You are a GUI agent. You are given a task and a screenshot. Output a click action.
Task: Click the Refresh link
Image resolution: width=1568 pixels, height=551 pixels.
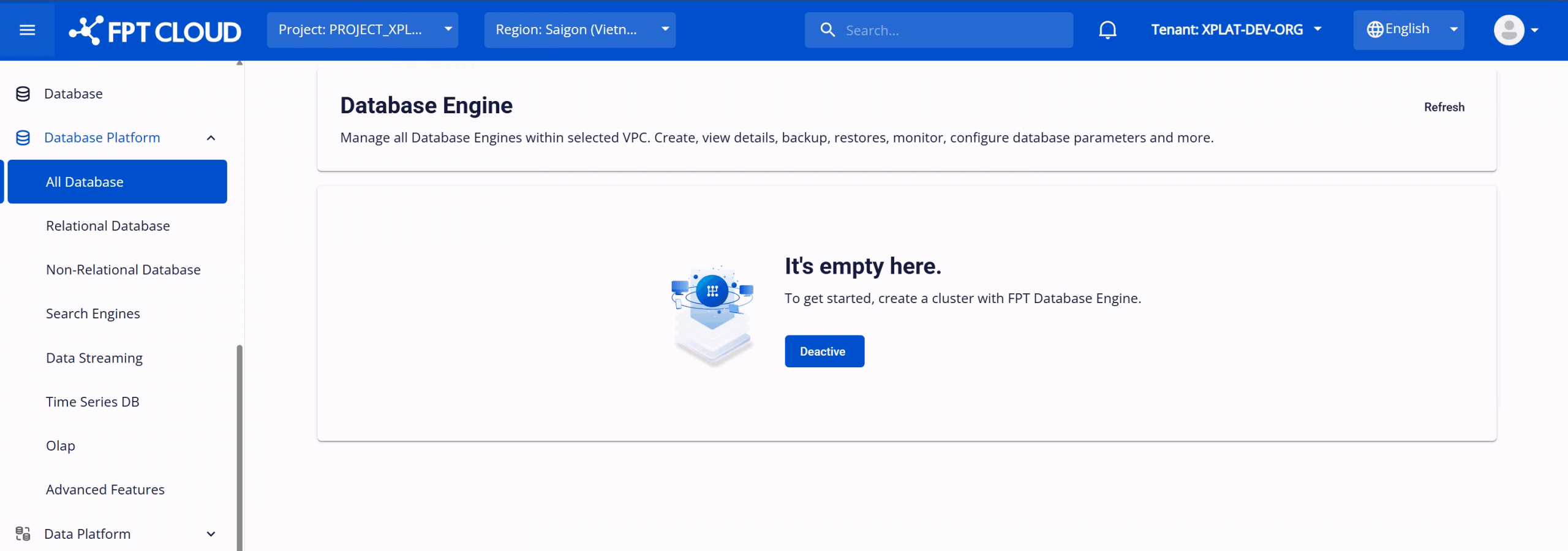click(x=1444, y=107)
